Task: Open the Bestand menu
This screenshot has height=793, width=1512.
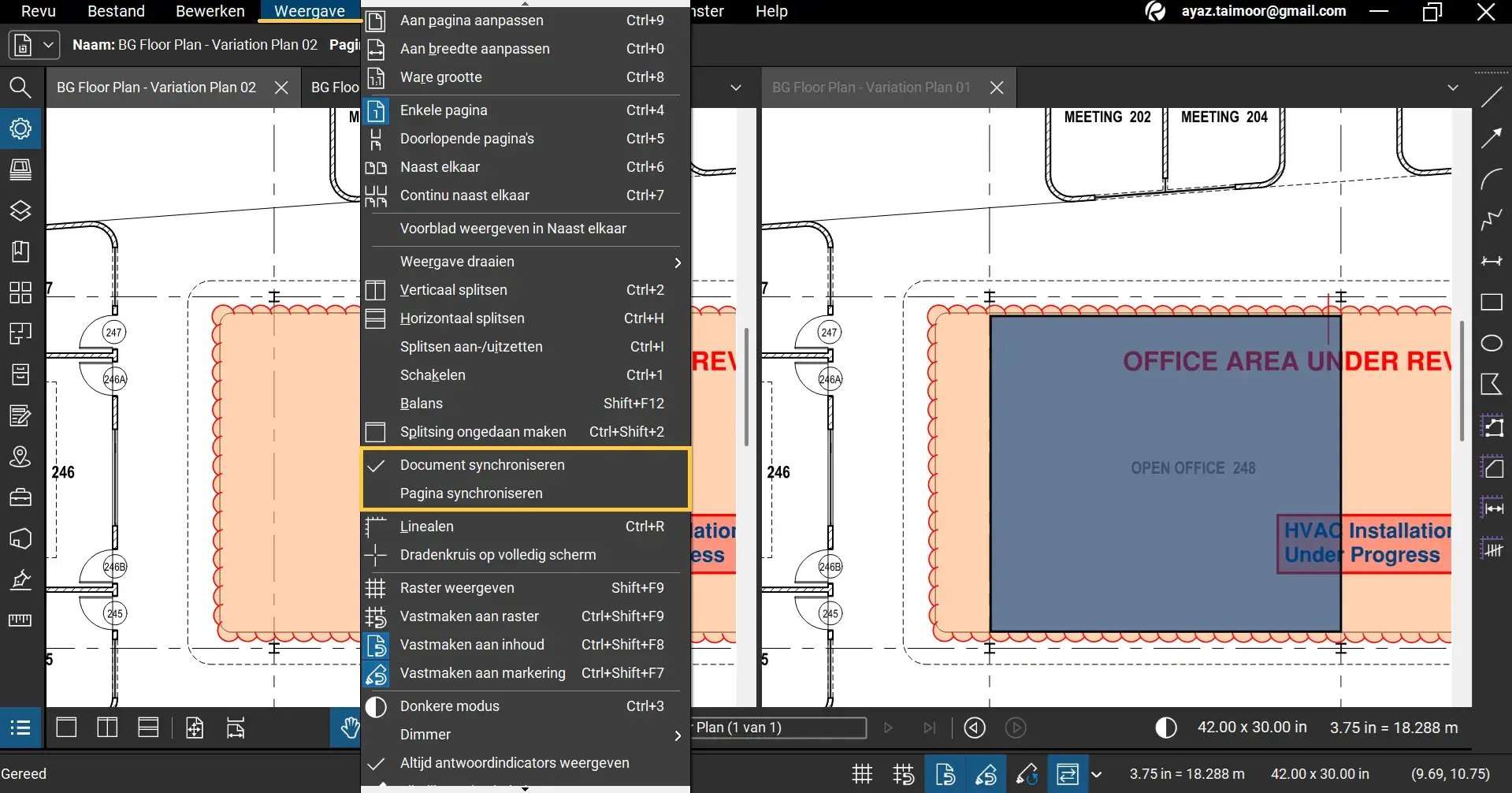Action: coord(116,11)
